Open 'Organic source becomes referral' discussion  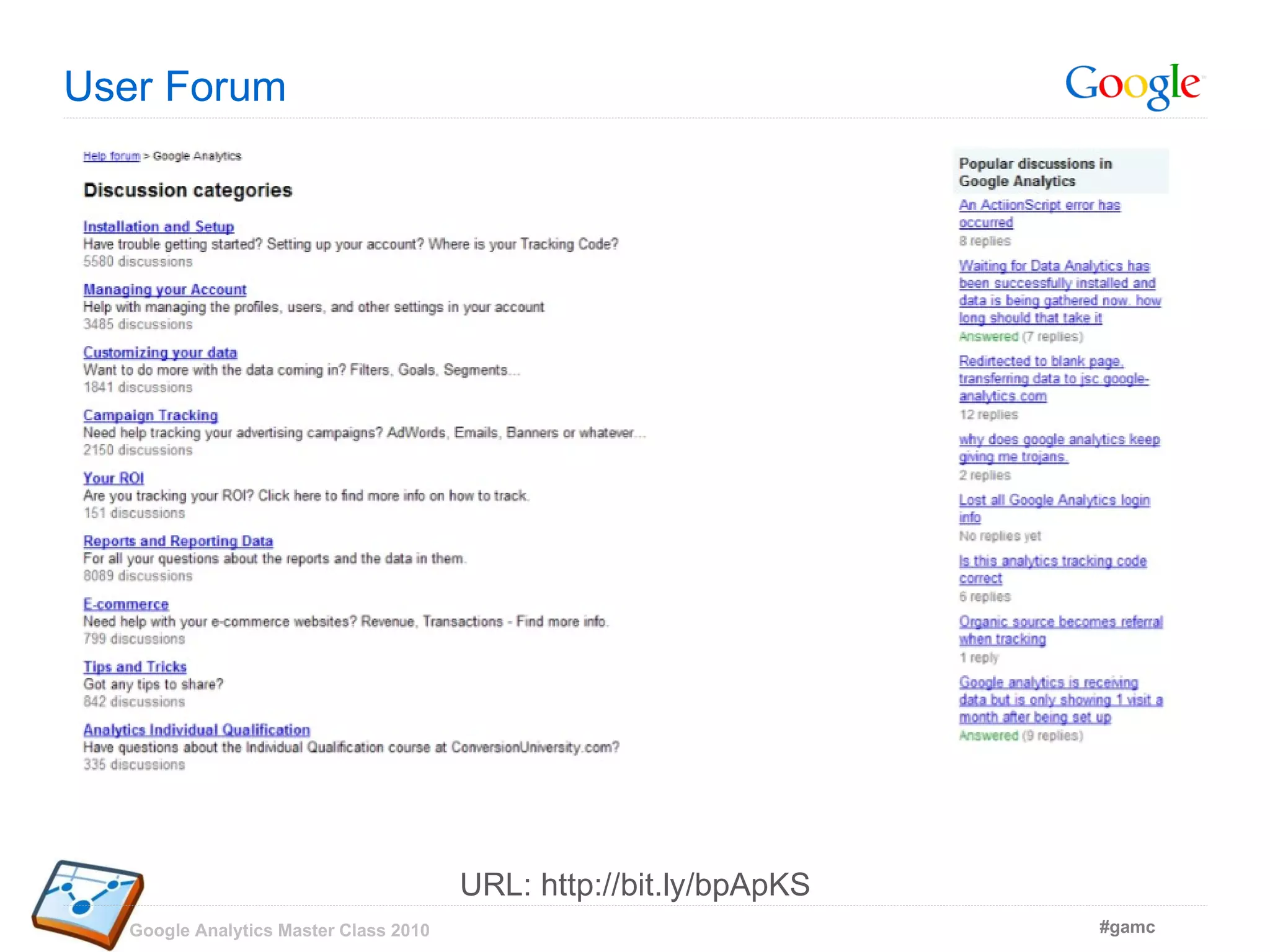[1060, 630]
